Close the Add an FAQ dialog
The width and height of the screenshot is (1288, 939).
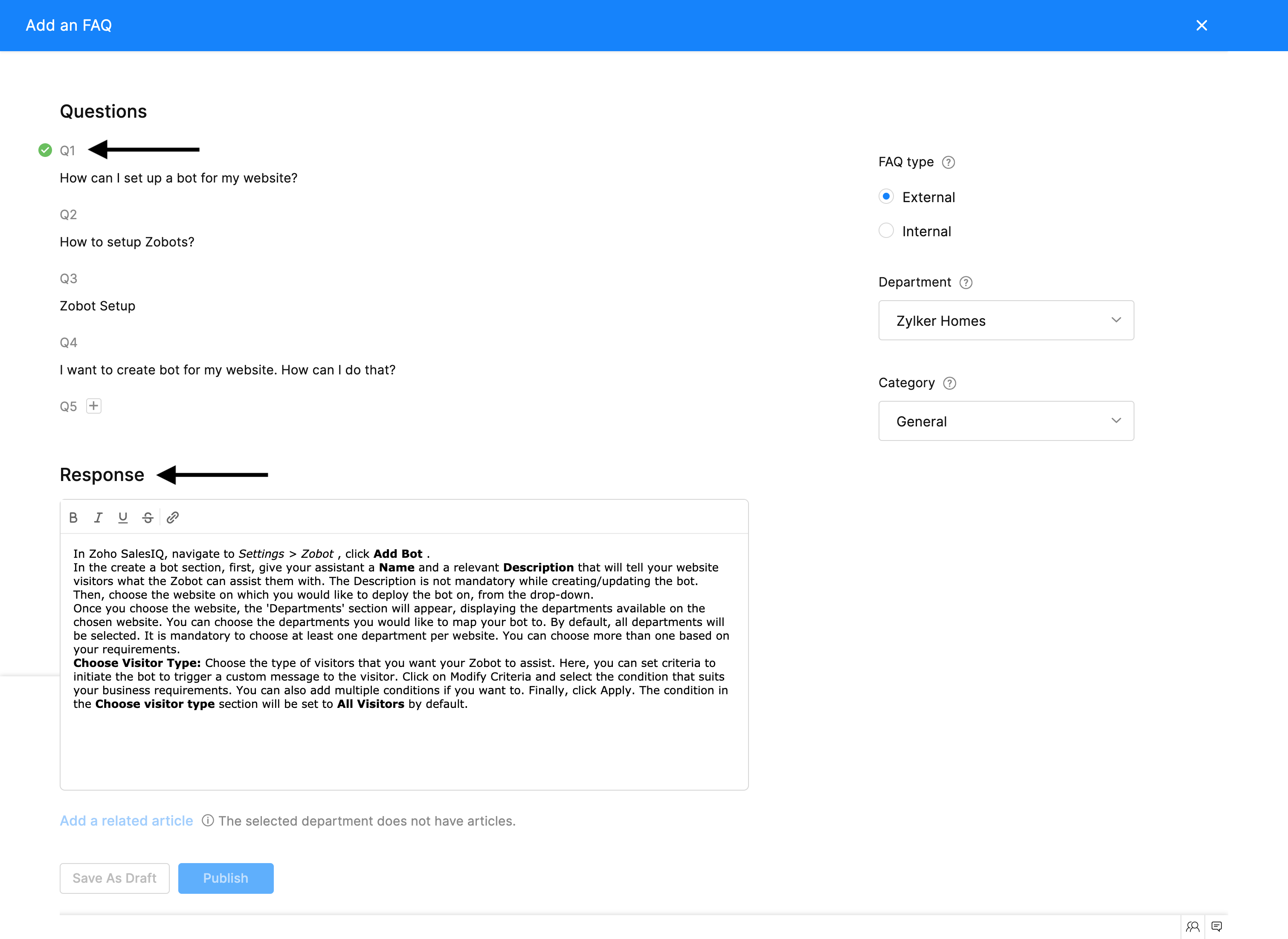pyautogui.click(x=1201, y=26)
